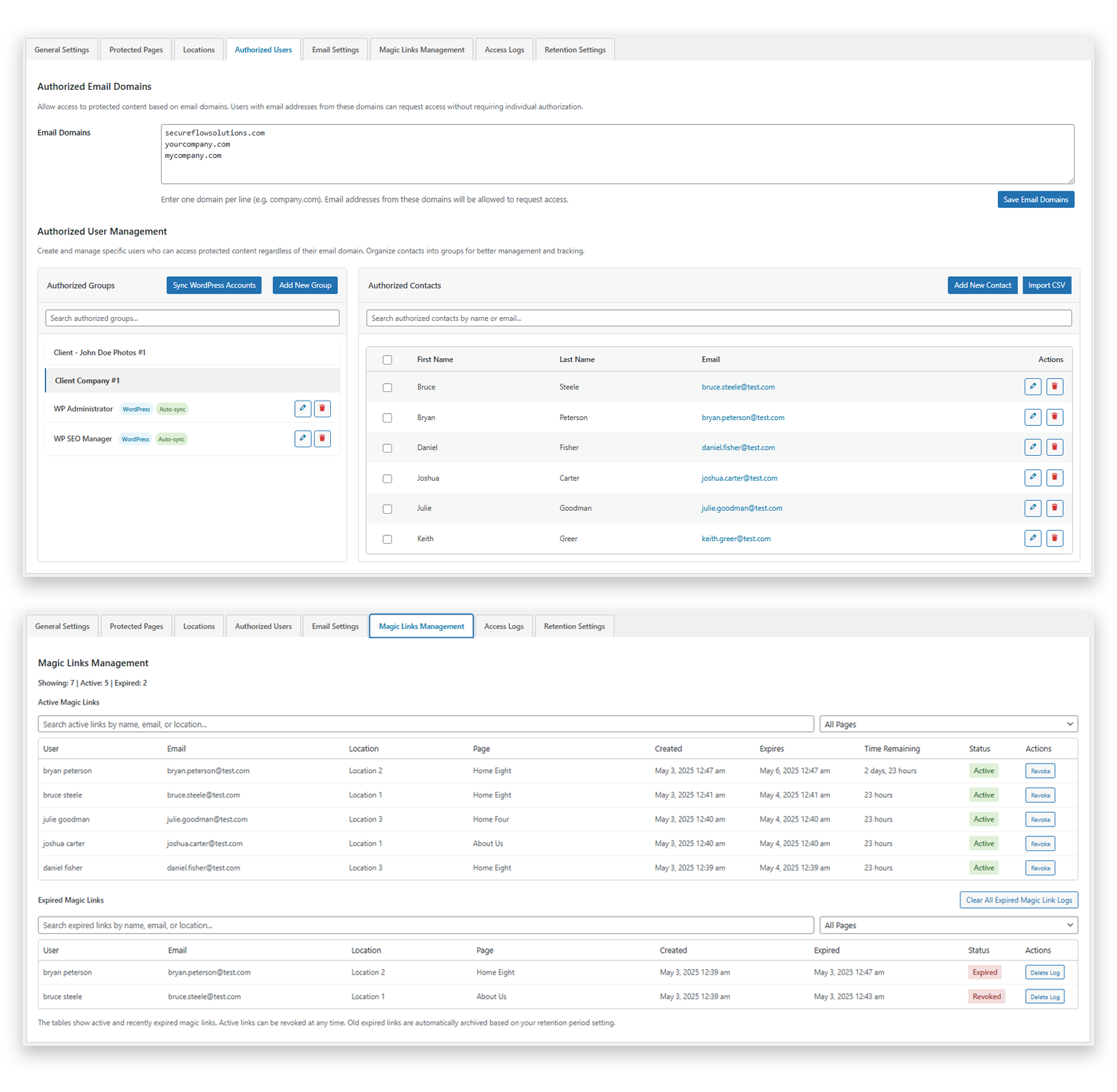The image size is (1117, 1092).
Task: Delete log for expired bryan peterson link
Action: [x=1045, y=973]
